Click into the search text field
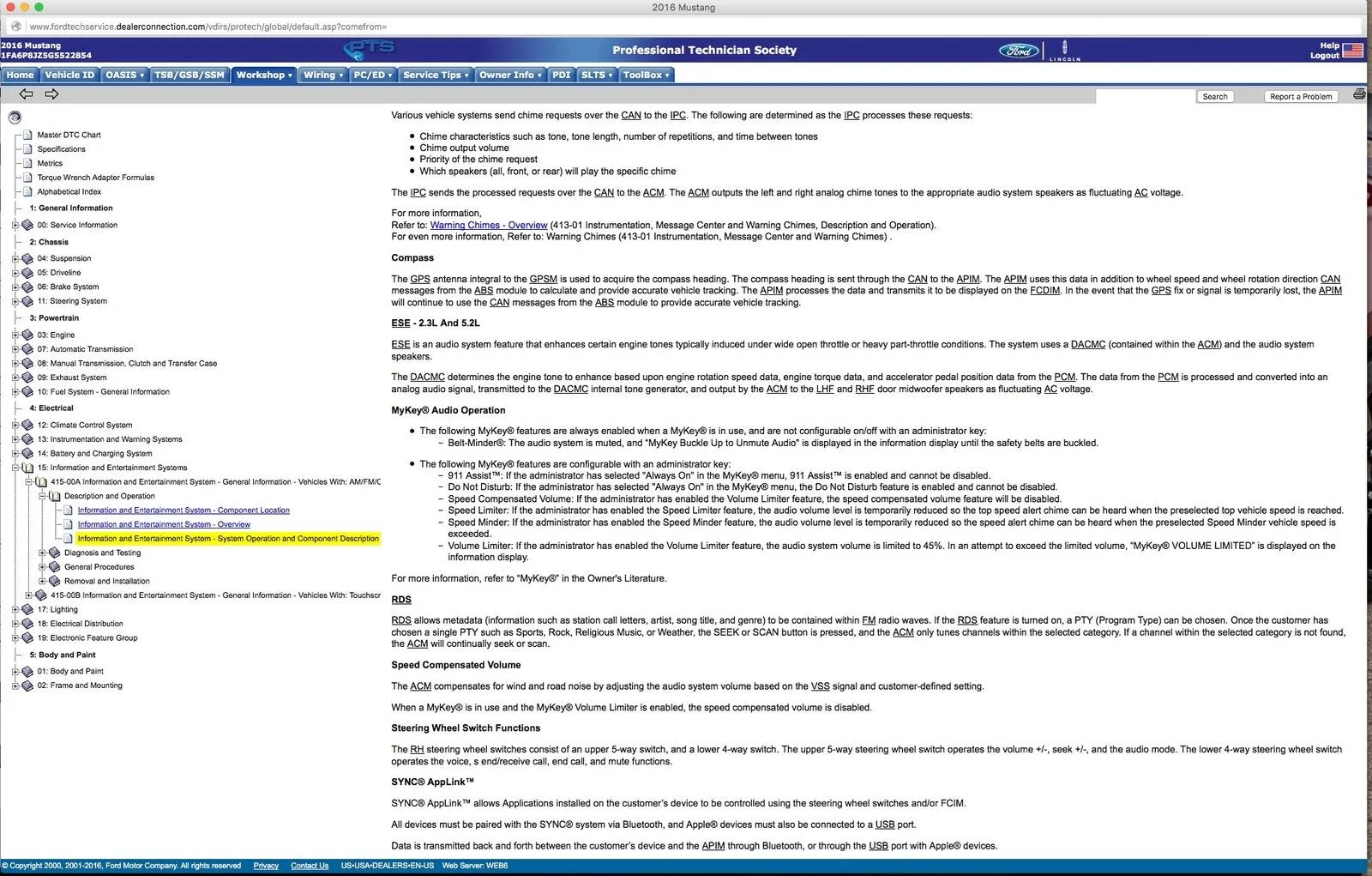 [x=1145, y=96]
